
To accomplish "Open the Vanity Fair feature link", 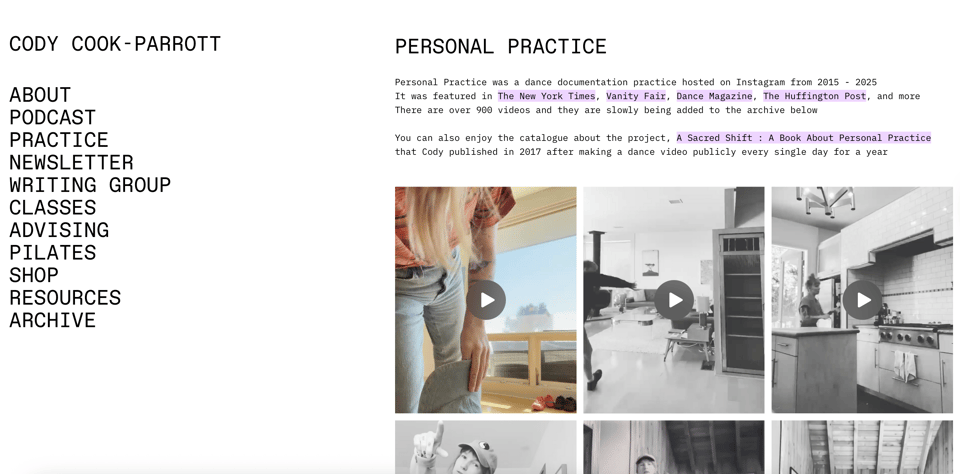I will coord(636,96).
